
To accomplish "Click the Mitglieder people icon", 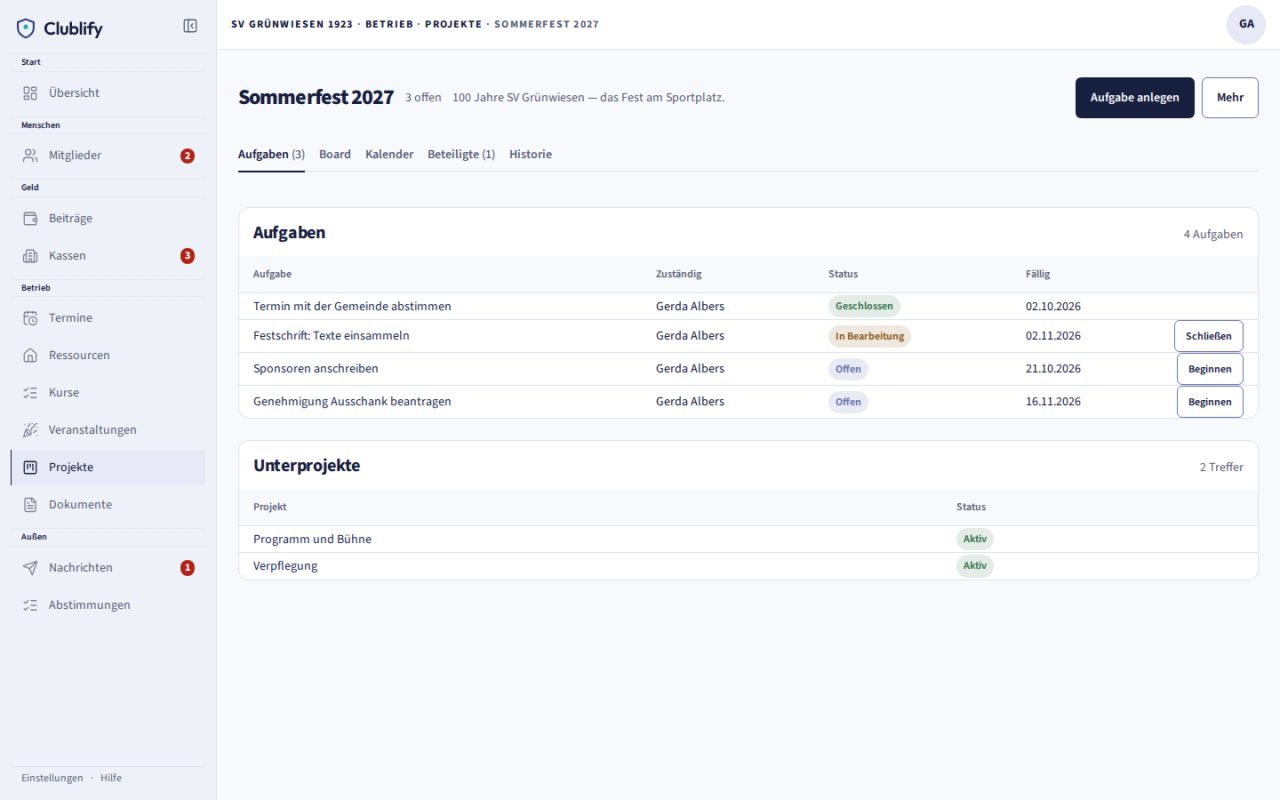I will coord(30,155).
